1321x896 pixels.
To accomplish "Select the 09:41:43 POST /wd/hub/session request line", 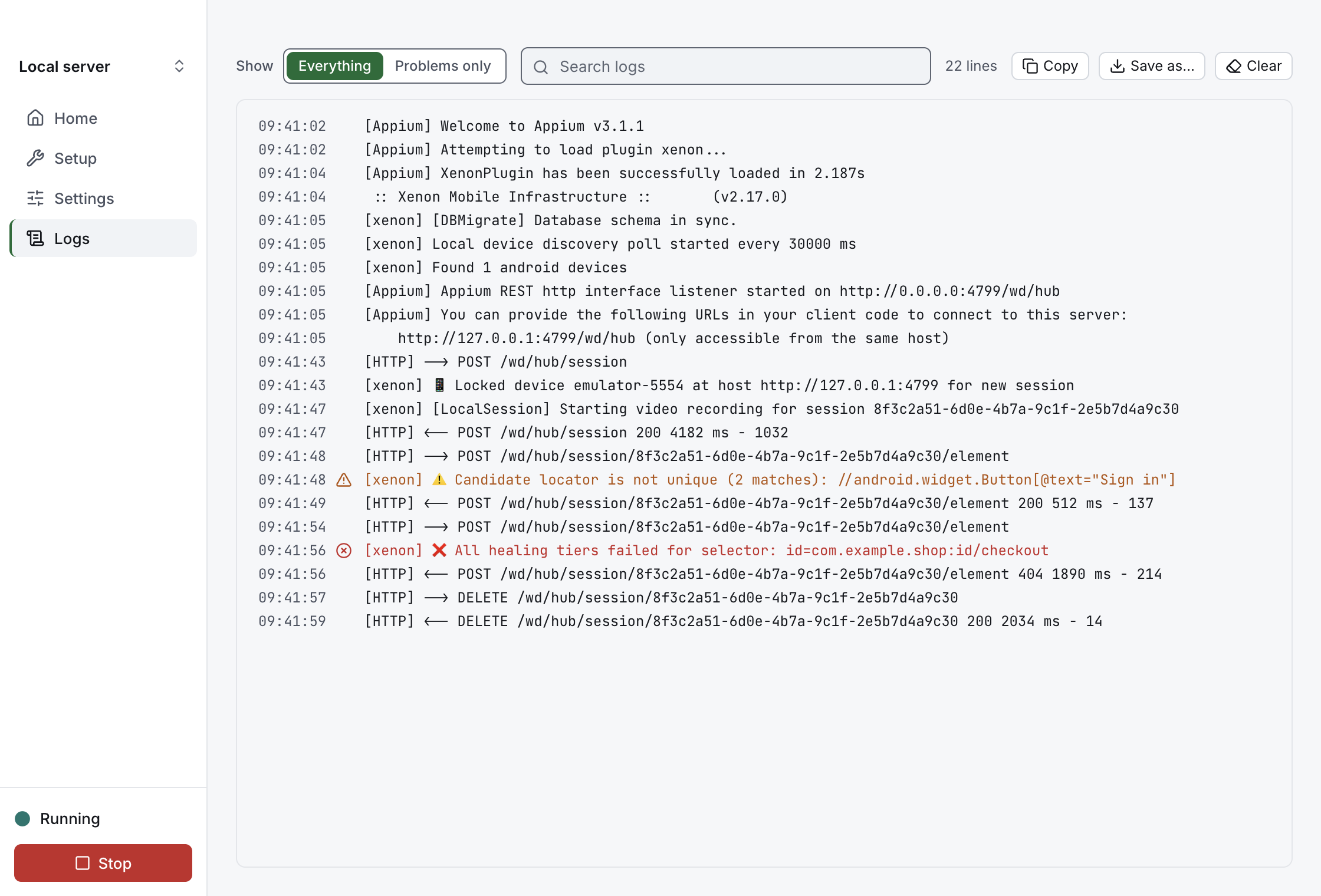I will (x=764, y=362).
